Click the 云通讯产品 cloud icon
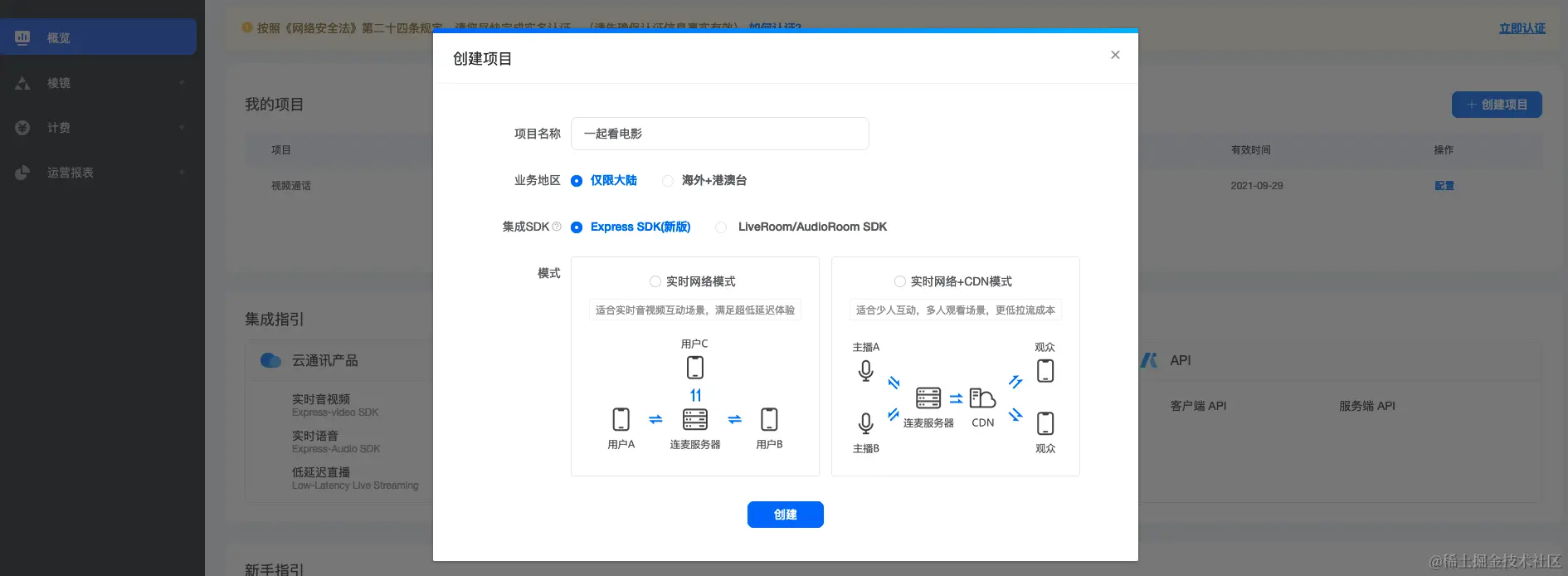The width and height of the screenshot is (1568, 576). click(x=270, y=360)
